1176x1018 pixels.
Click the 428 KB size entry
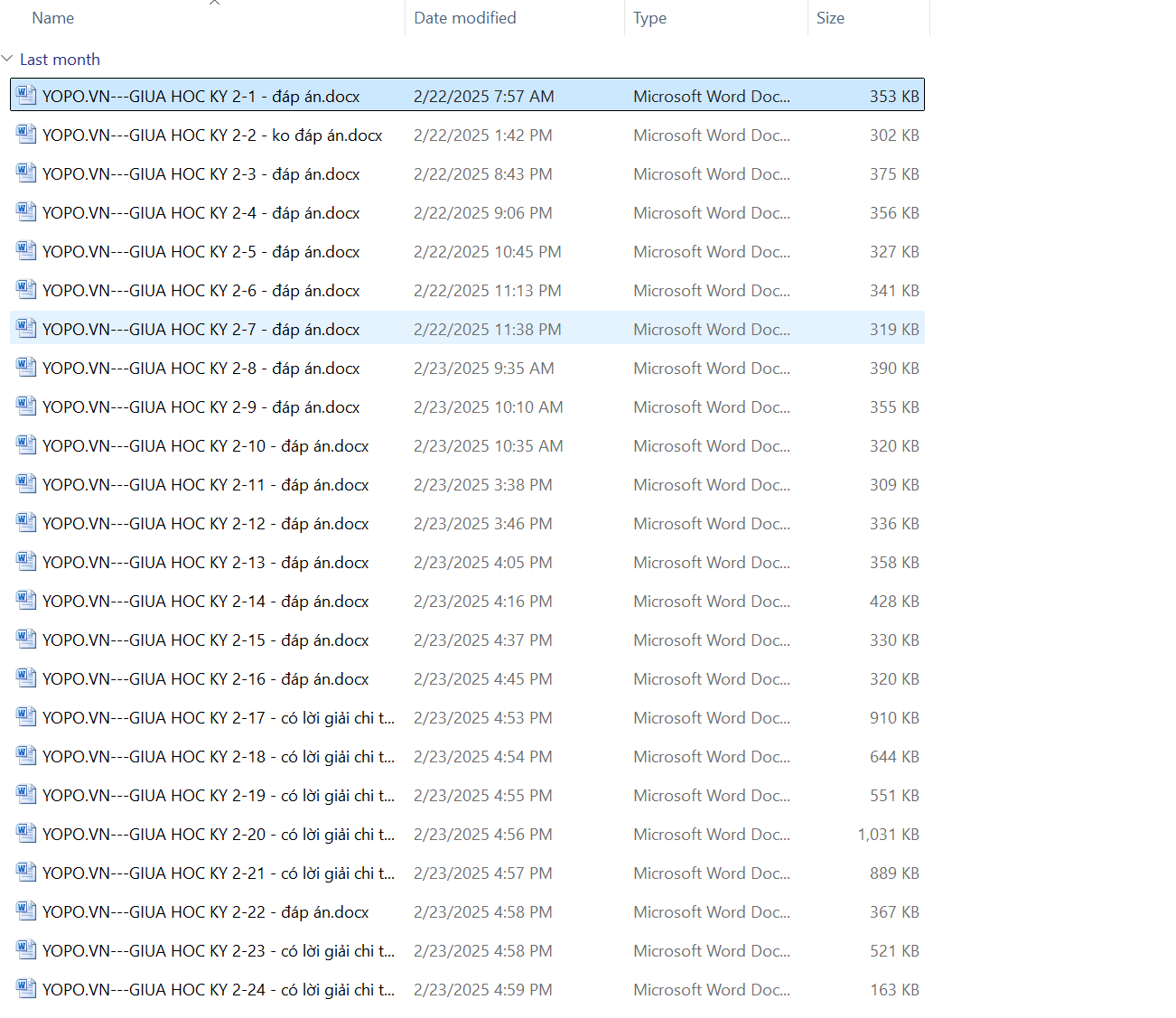tap(893, 602)
